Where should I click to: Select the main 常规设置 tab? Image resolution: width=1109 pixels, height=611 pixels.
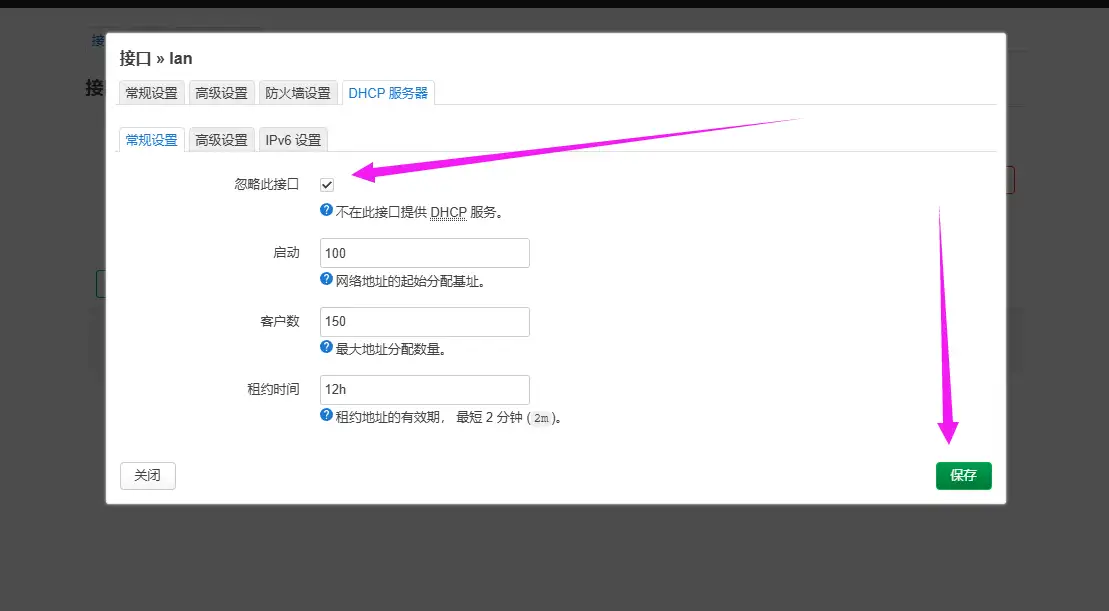[x=150, y=92]
